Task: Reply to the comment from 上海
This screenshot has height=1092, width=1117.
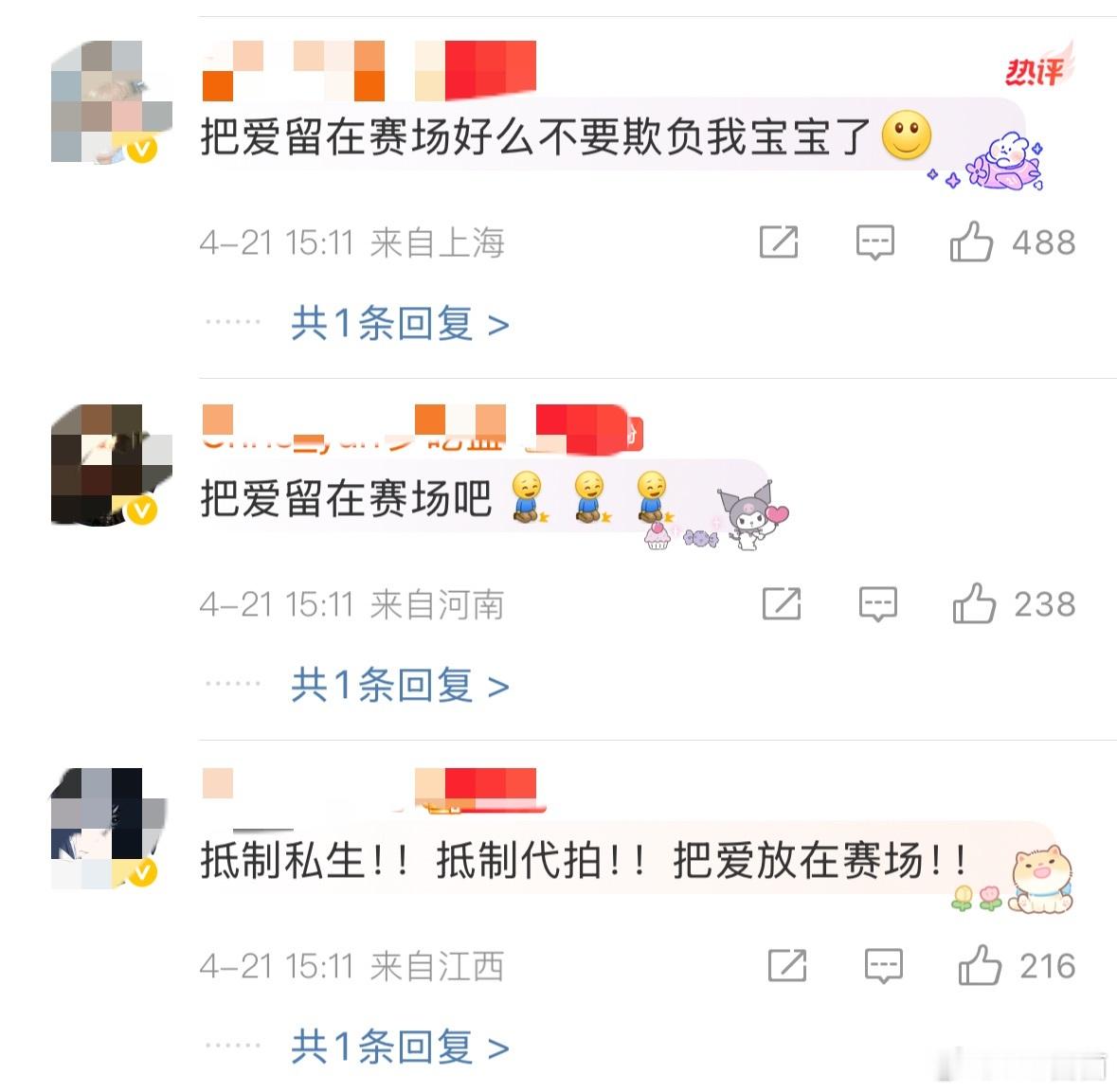Action: 874,242
